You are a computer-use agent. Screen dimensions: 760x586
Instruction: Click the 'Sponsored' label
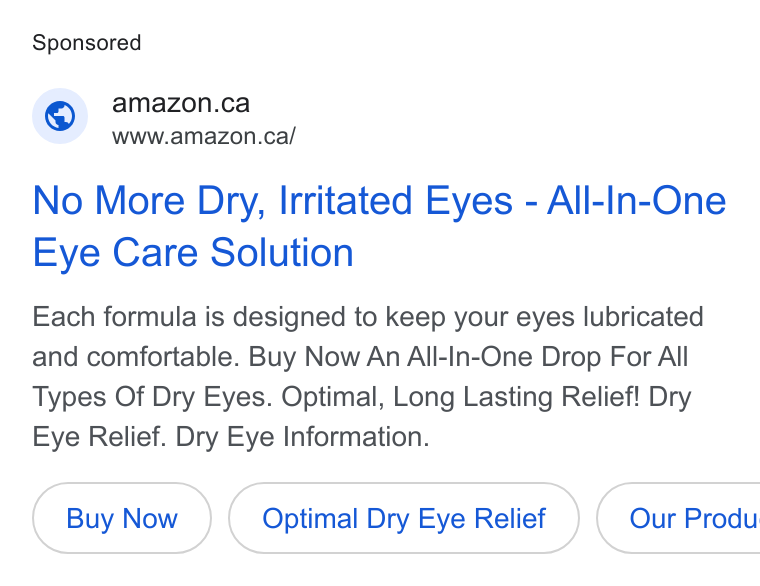(x=87, y=43)
